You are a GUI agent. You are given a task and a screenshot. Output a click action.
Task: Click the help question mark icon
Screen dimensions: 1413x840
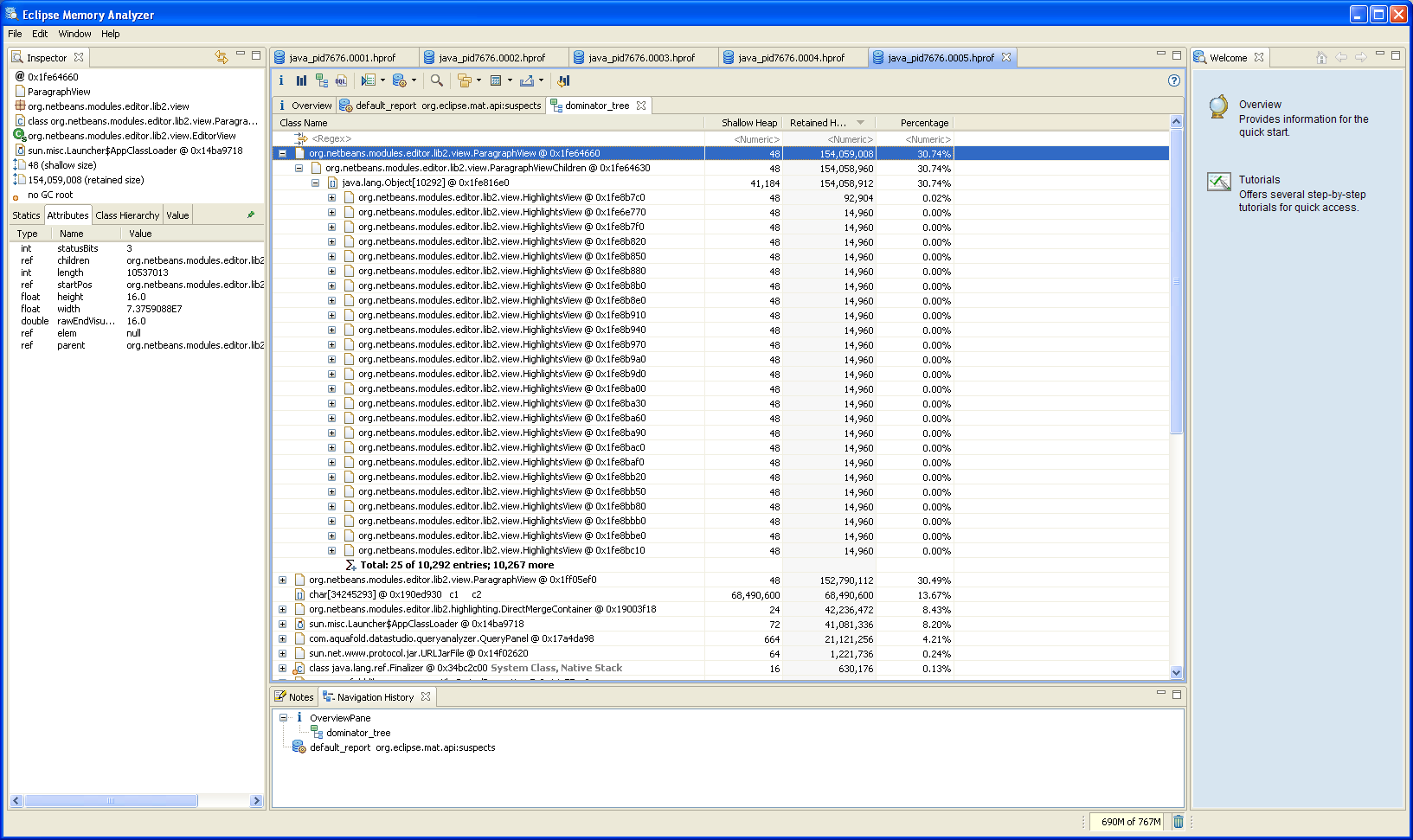pos(1174,80)
